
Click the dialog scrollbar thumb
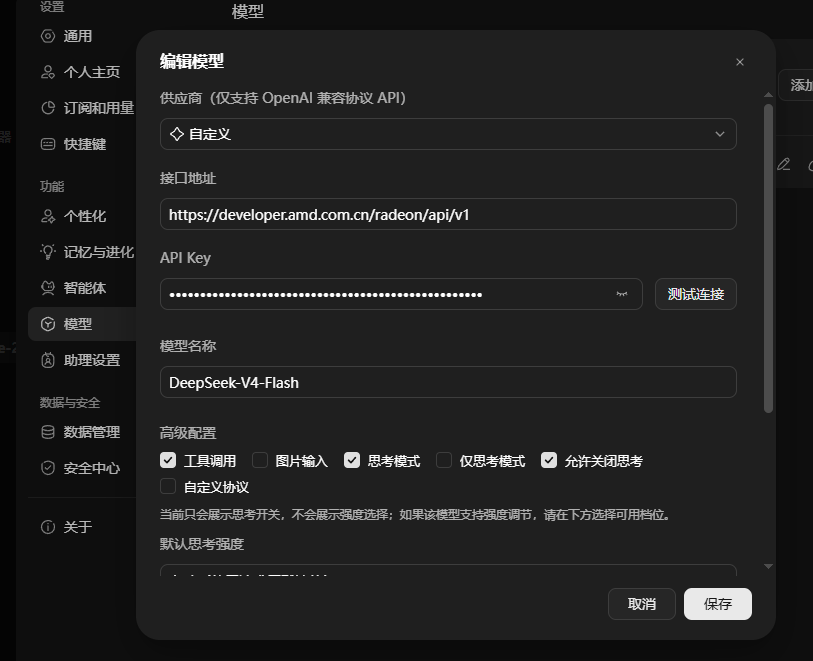[768, 259]
